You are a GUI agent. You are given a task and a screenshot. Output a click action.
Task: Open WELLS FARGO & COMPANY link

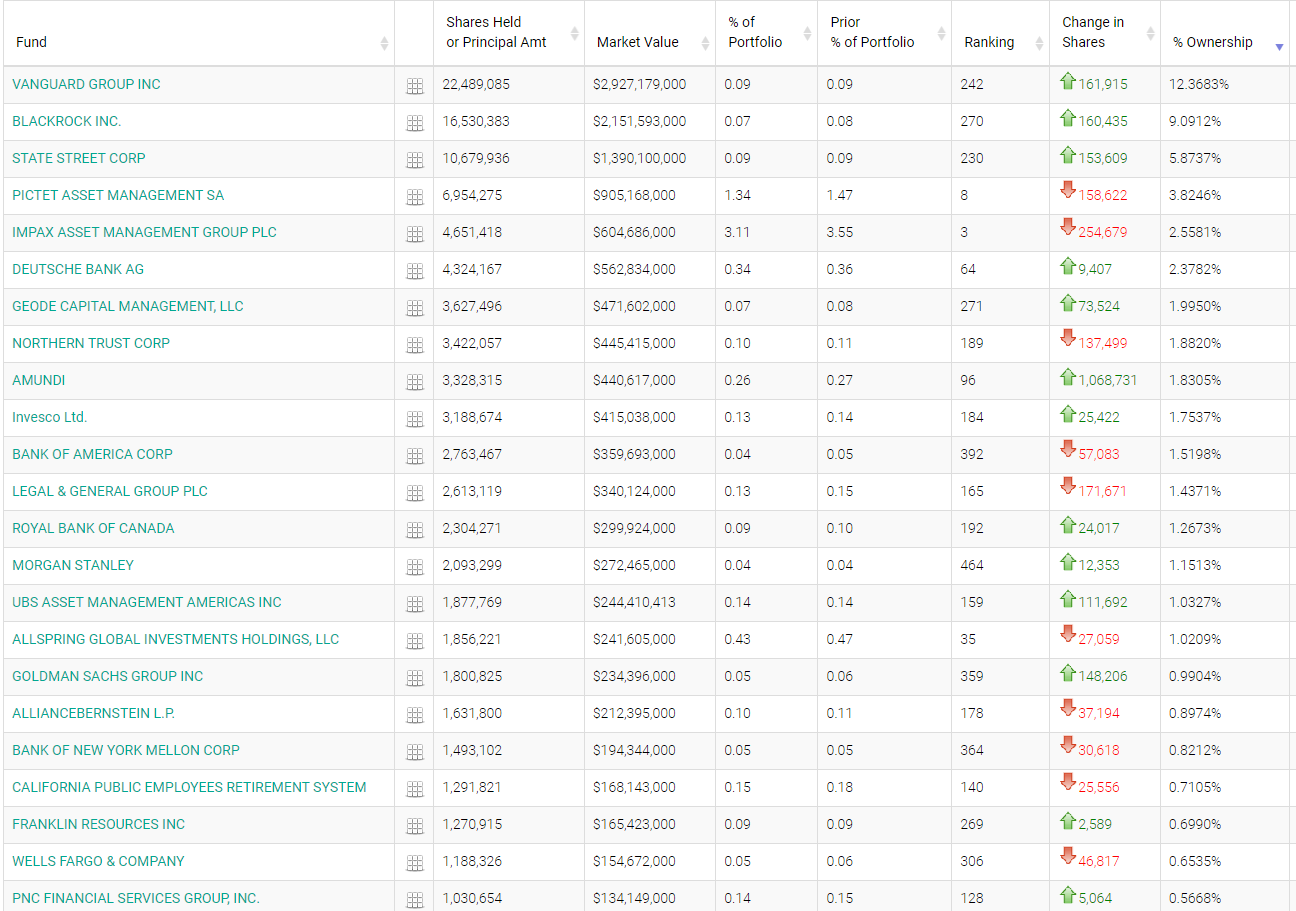(98, 861)
